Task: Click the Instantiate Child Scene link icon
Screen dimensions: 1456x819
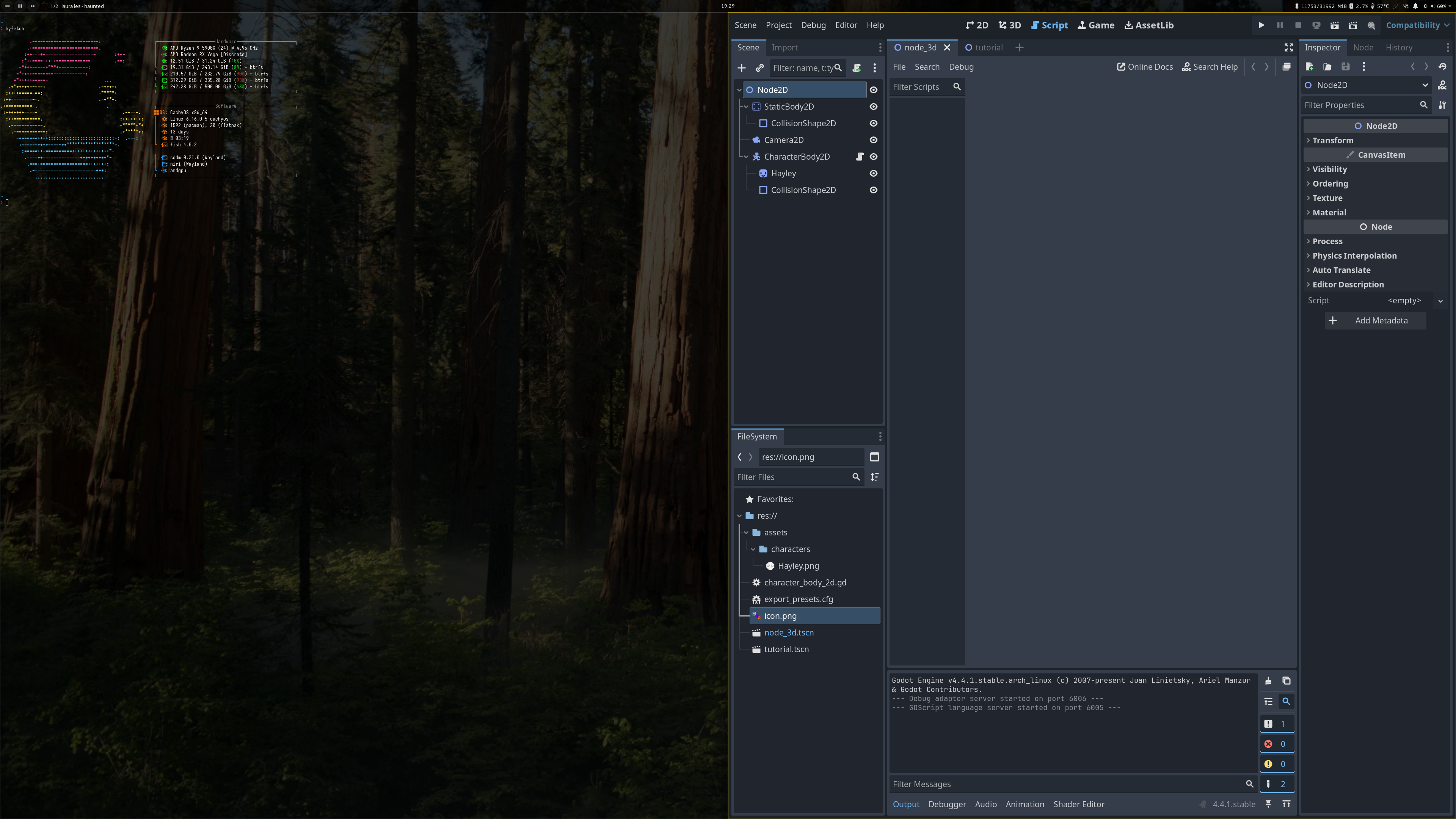Action: pos(759,68)
